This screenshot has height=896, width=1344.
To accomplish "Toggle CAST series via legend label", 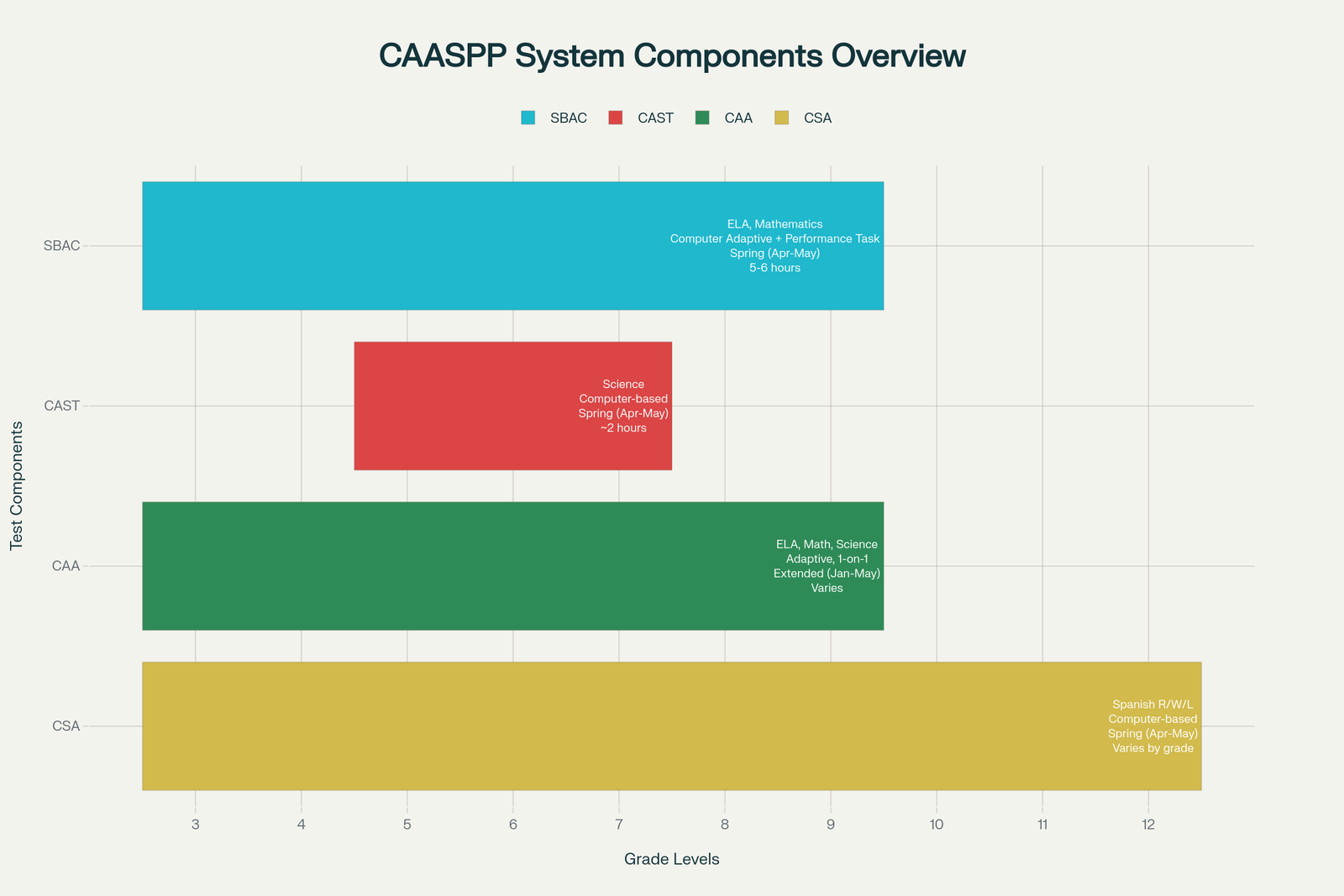I will click(x=655, y=118).
